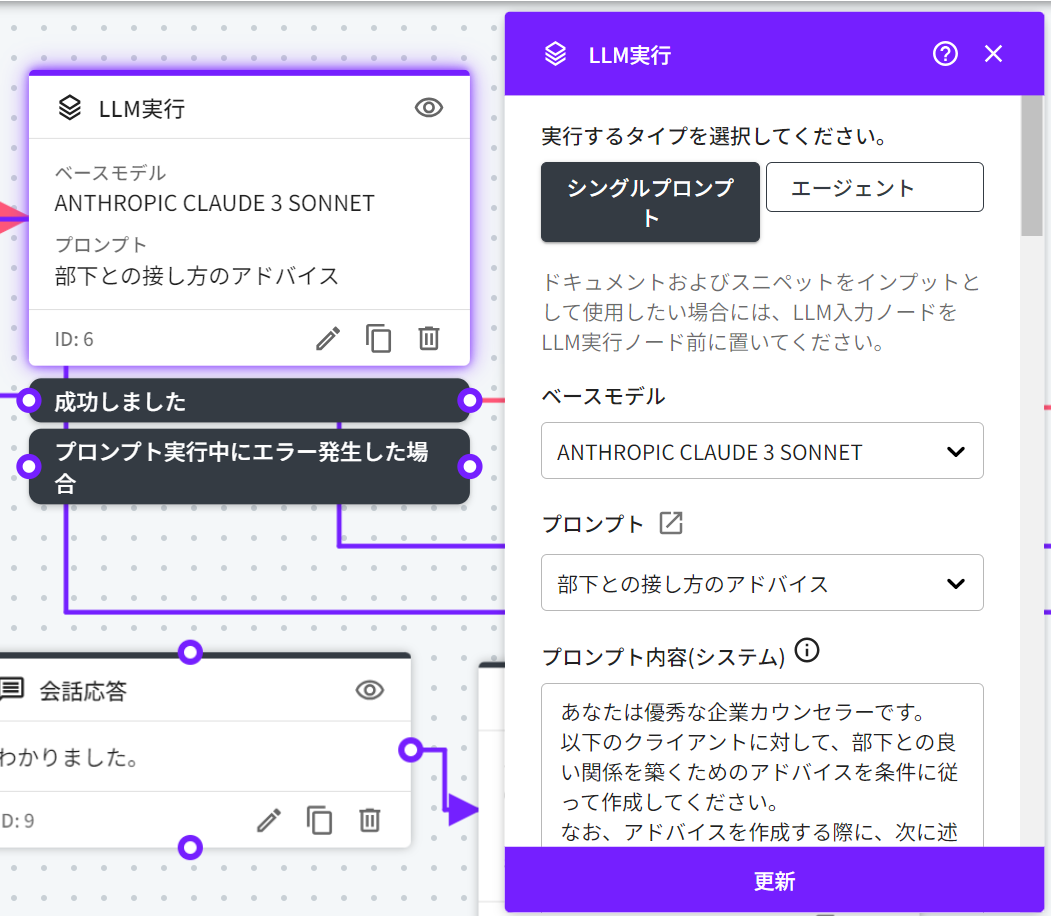Close the LLM実行 settings panel
Image resolution: width=1051 pixels, height=916 pixels.
[x=993, y=54]
